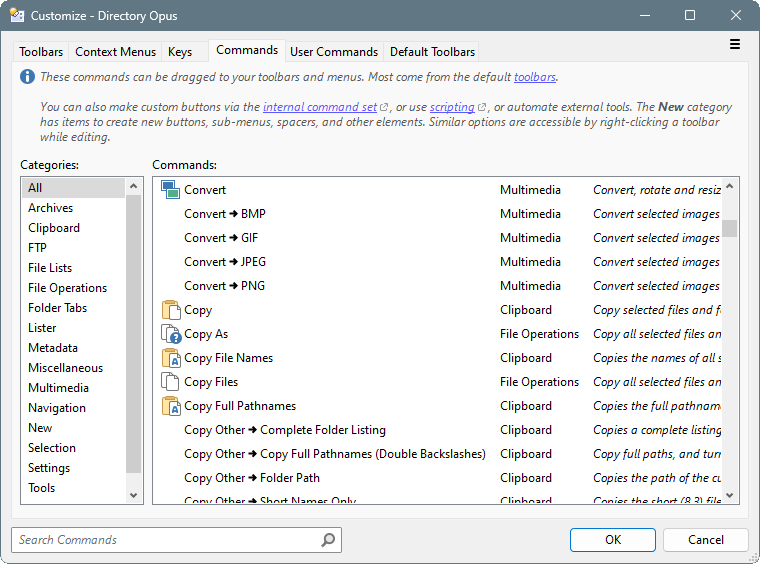Select the Folder Tabs category
This screenshot has height=564, width=760.
click(x=73, y=308)
